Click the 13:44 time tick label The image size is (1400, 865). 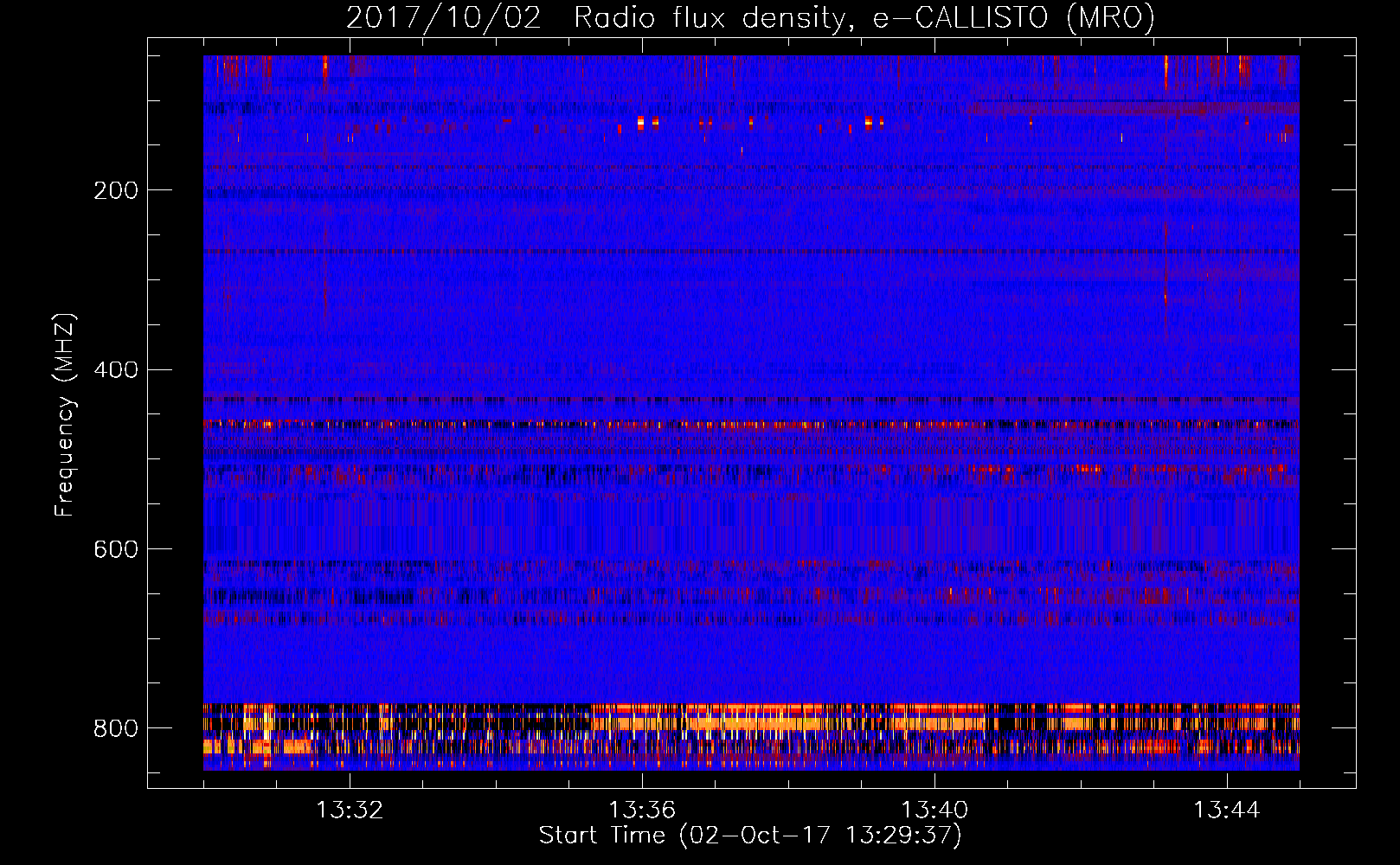pos(1227,811)
